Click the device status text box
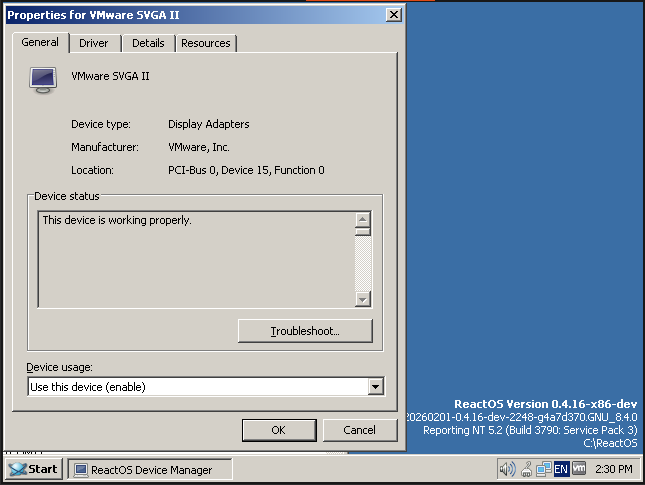This screenshot has width=645, height=485. 196,259
